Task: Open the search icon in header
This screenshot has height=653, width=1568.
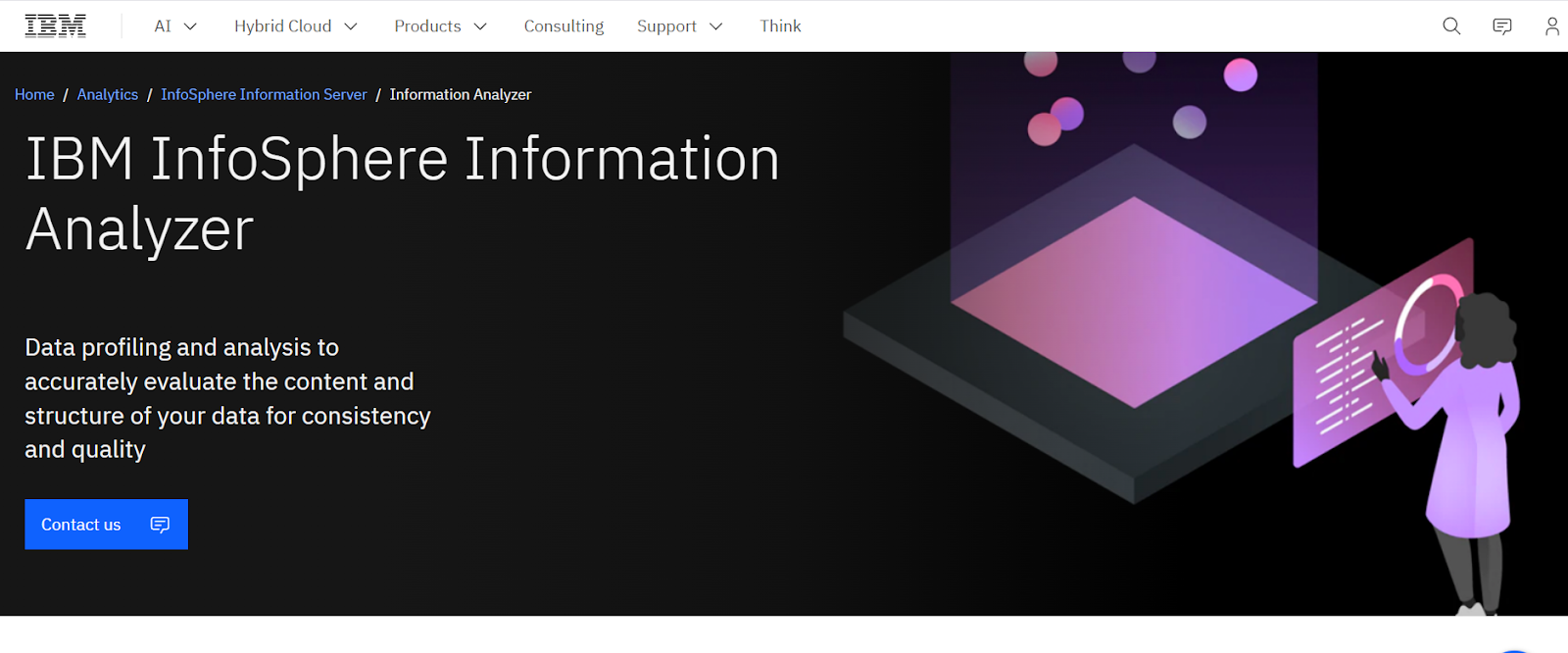Action: coord(1451,26)
